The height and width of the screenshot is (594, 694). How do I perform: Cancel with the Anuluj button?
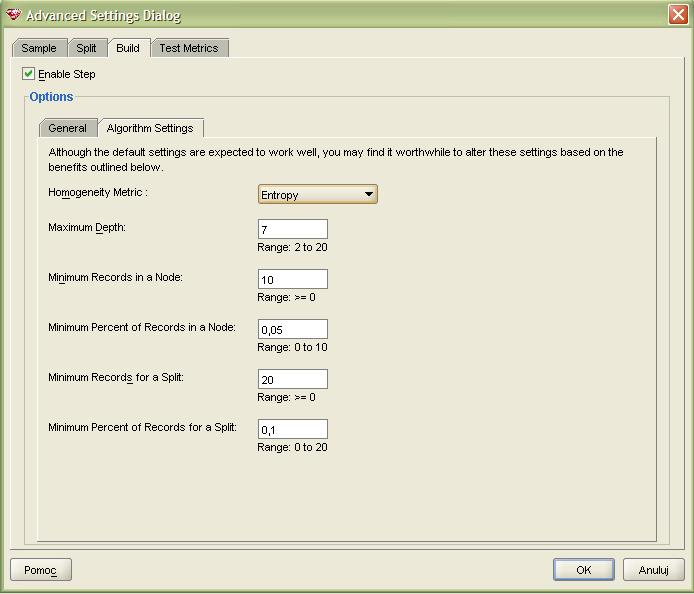coord(653,570)
